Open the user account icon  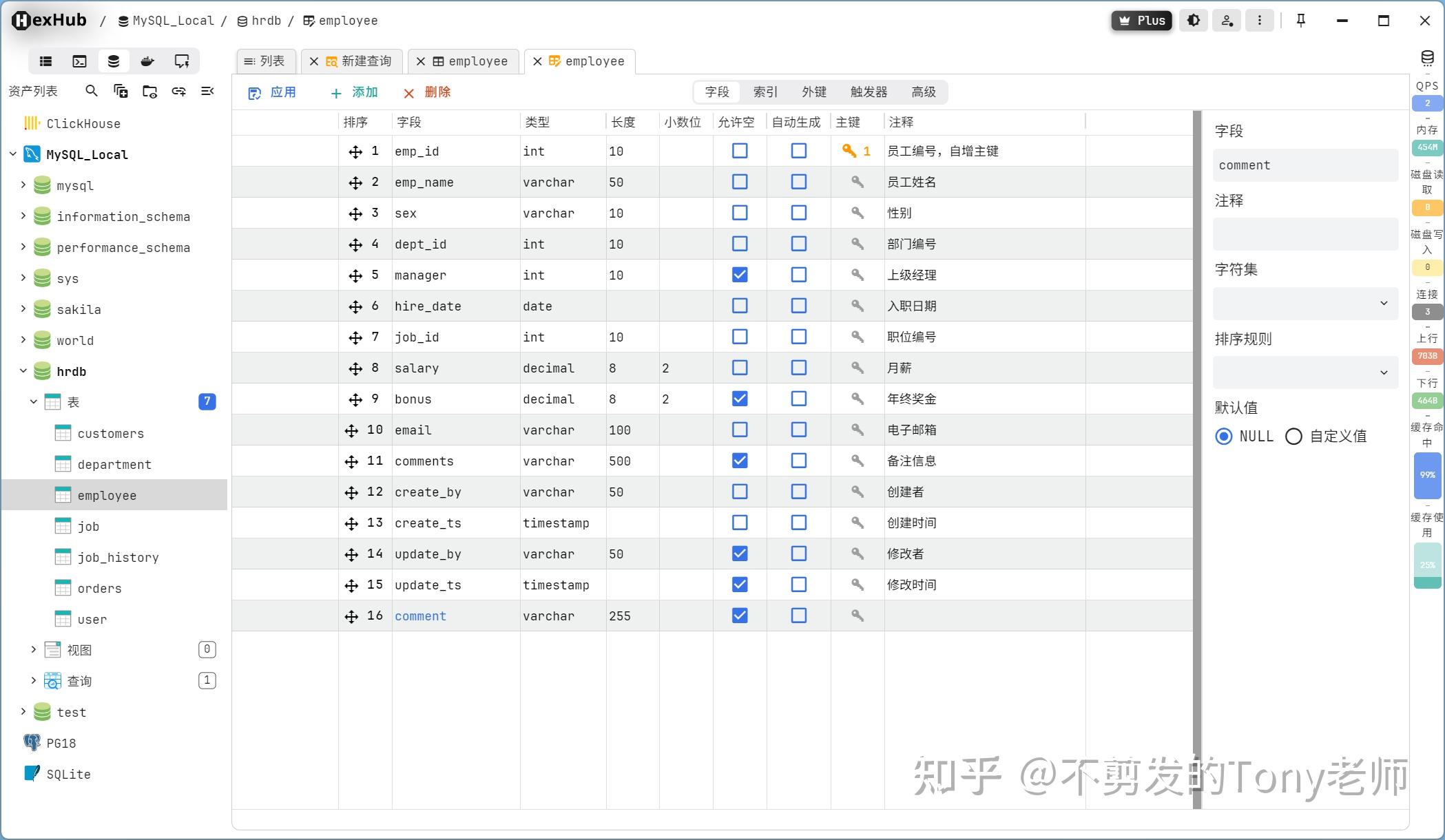[x=1227, y=20]
